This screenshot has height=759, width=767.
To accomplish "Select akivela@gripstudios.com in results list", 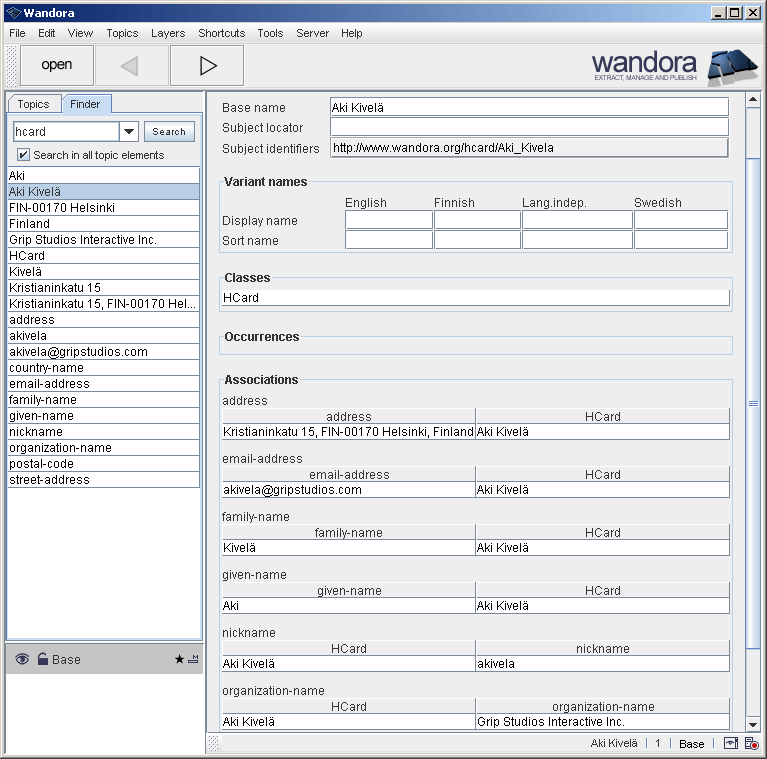I will pos(104,352).
